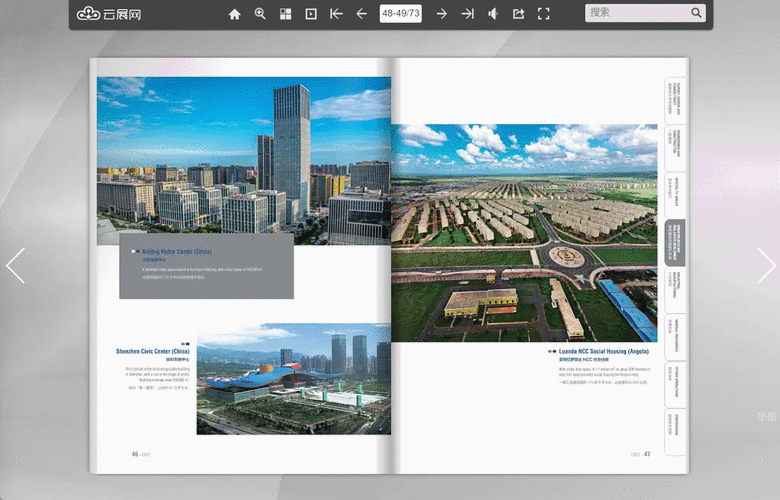Start auto-play slideshow of pages
This screenshot has width=780, height=500.
[x=311, y=14]
